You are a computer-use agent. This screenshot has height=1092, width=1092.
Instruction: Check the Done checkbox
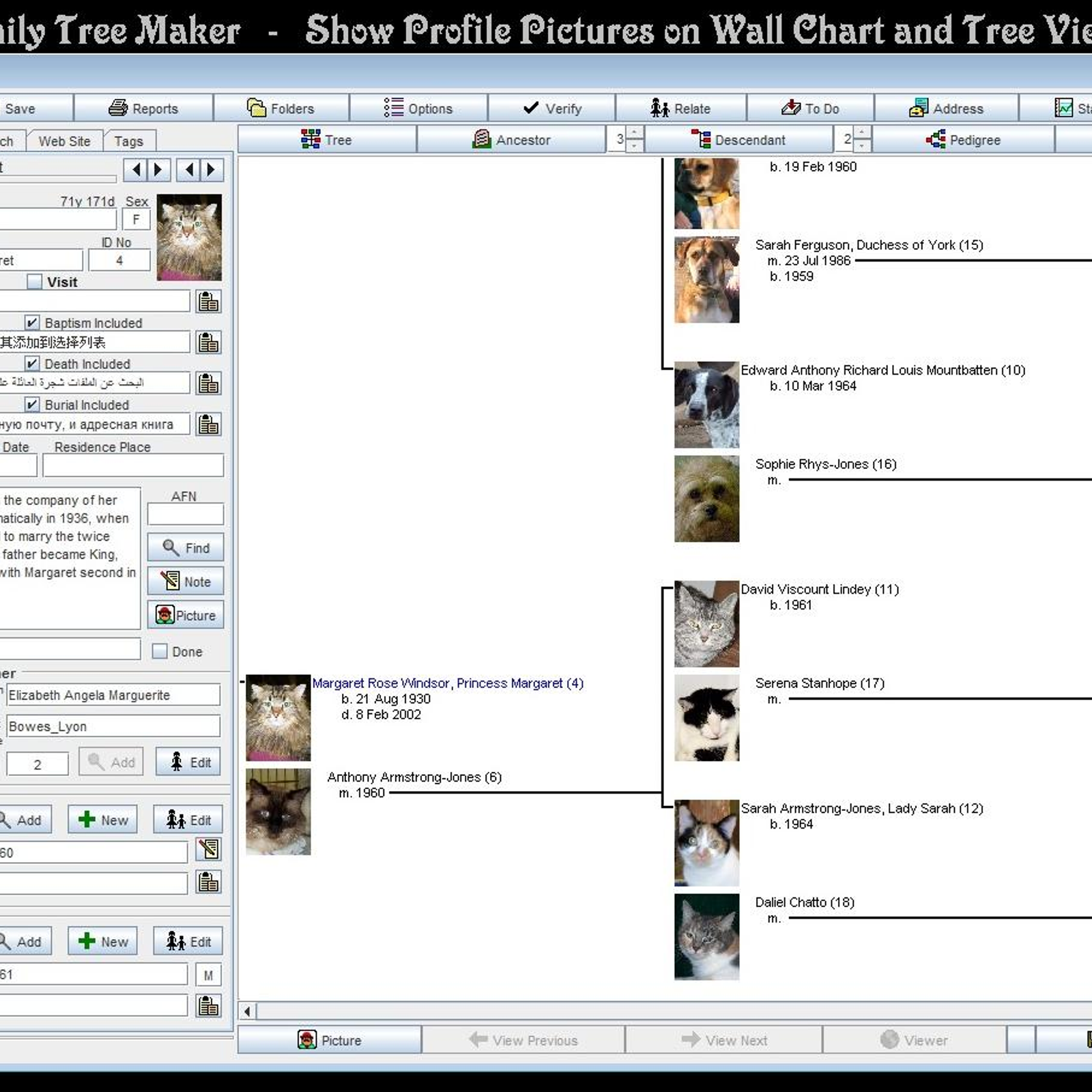[x=160, y=651]
